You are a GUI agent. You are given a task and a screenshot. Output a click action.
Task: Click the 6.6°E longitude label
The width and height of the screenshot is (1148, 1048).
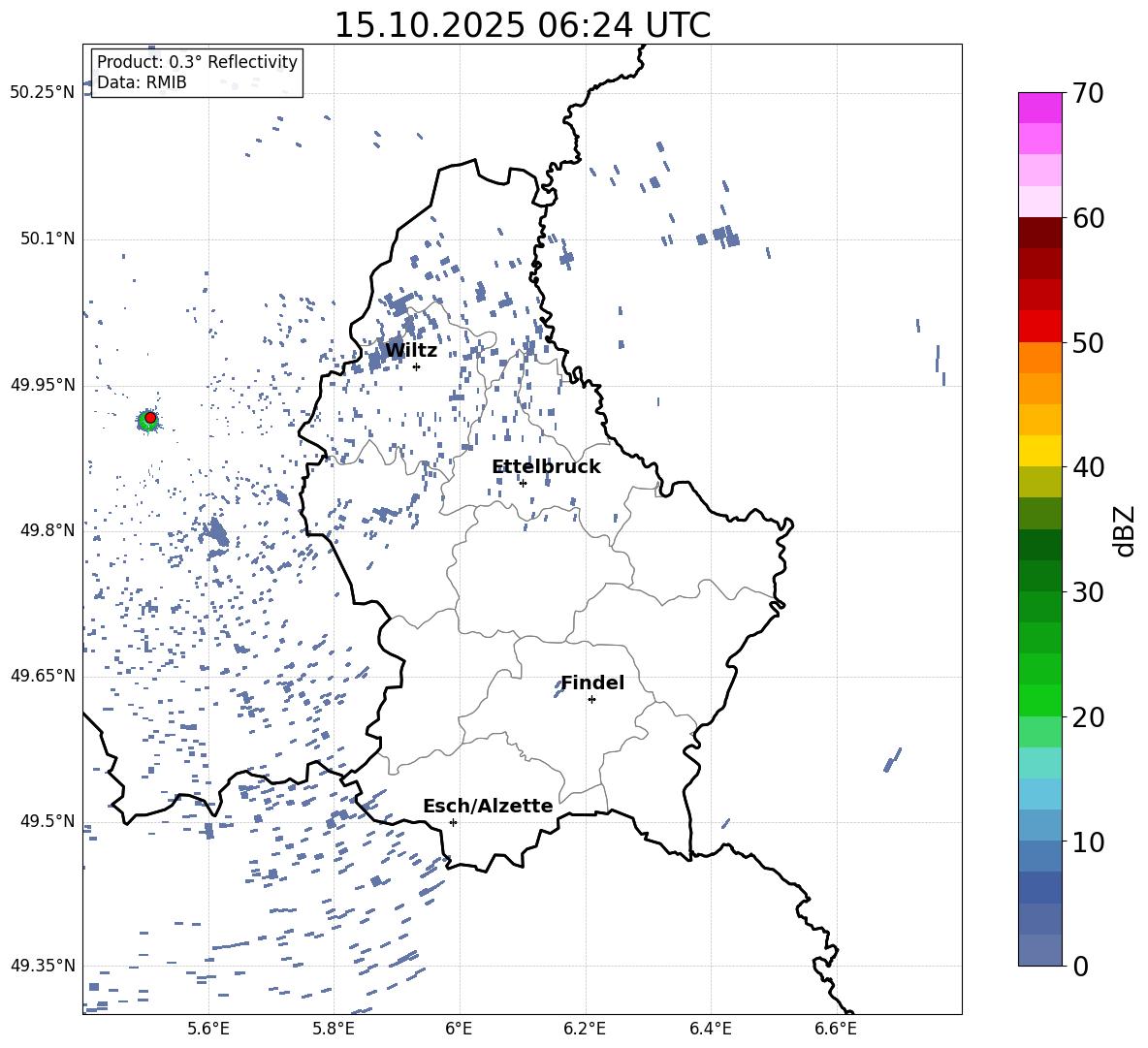pyautogui.click(x=836, y=1029)
